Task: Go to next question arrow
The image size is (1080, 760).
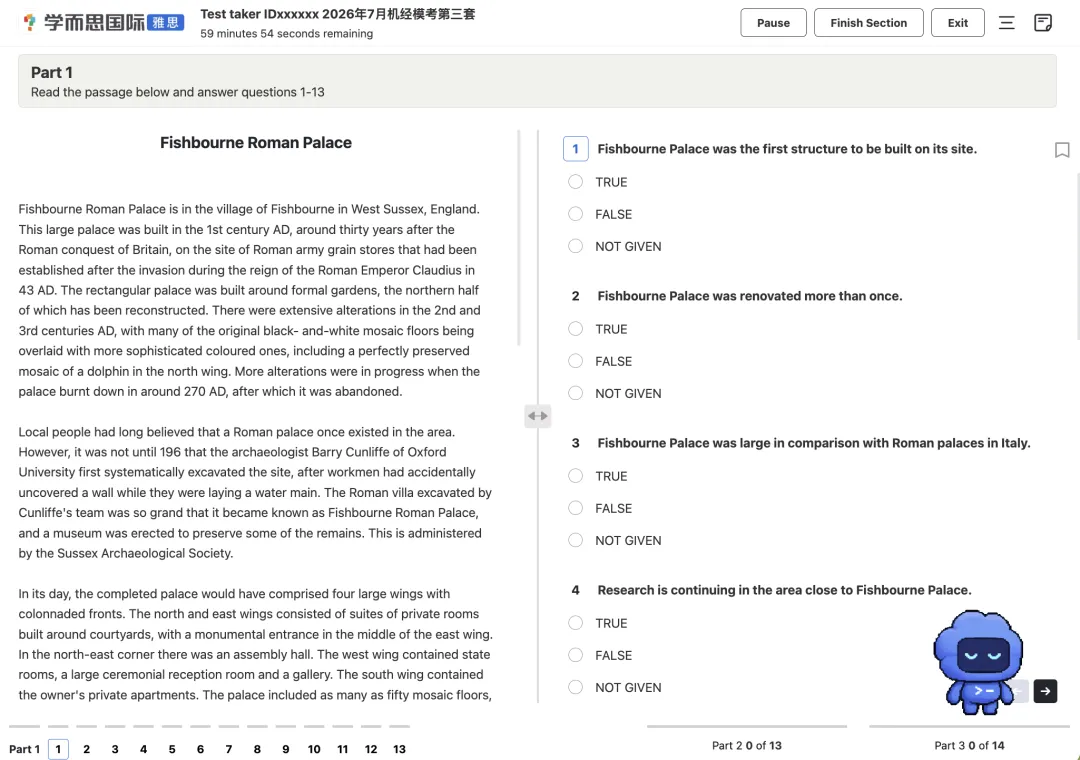Action: point(1045,690)
